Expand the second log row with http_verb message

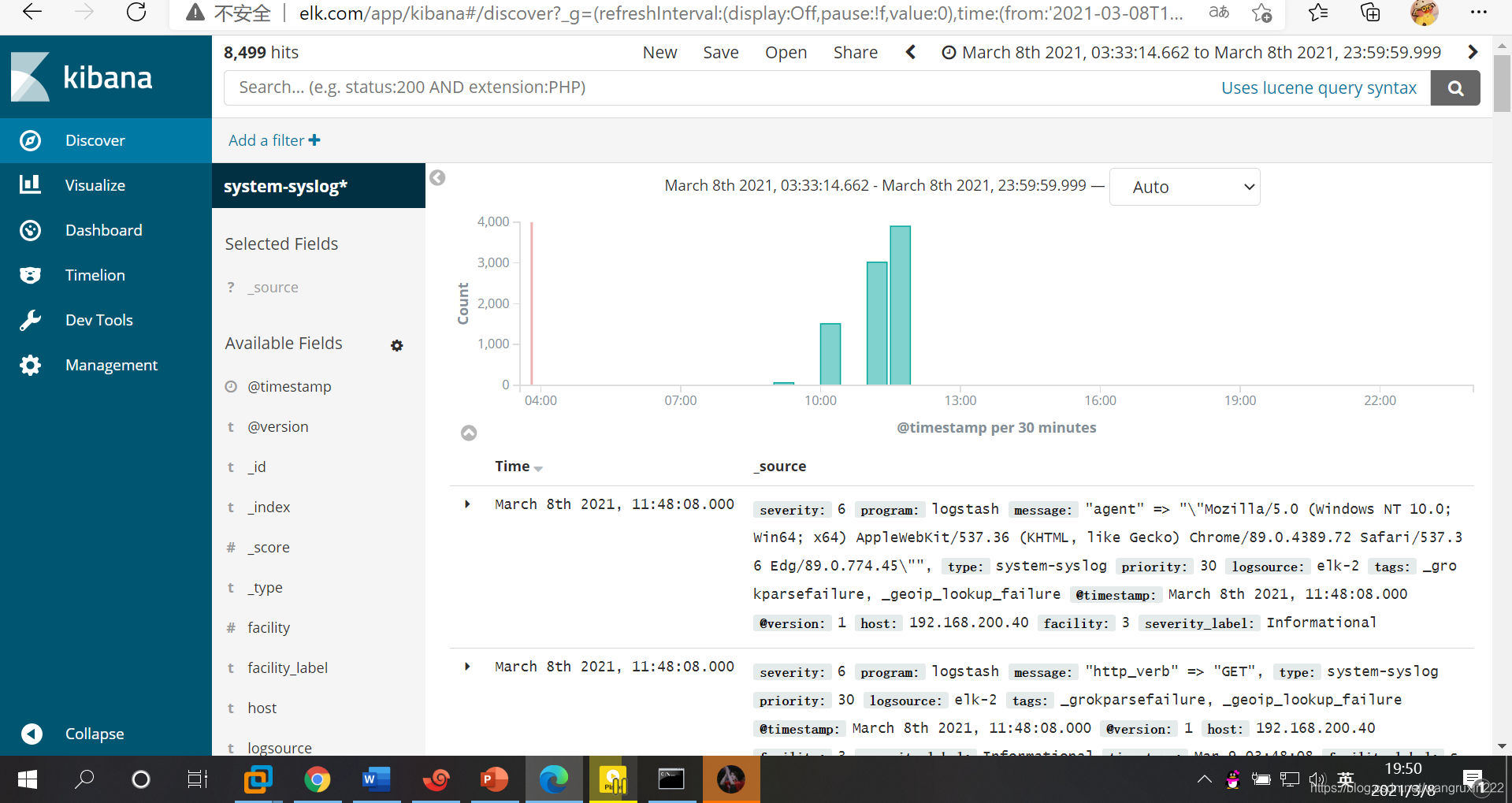(x=467, y=667)
